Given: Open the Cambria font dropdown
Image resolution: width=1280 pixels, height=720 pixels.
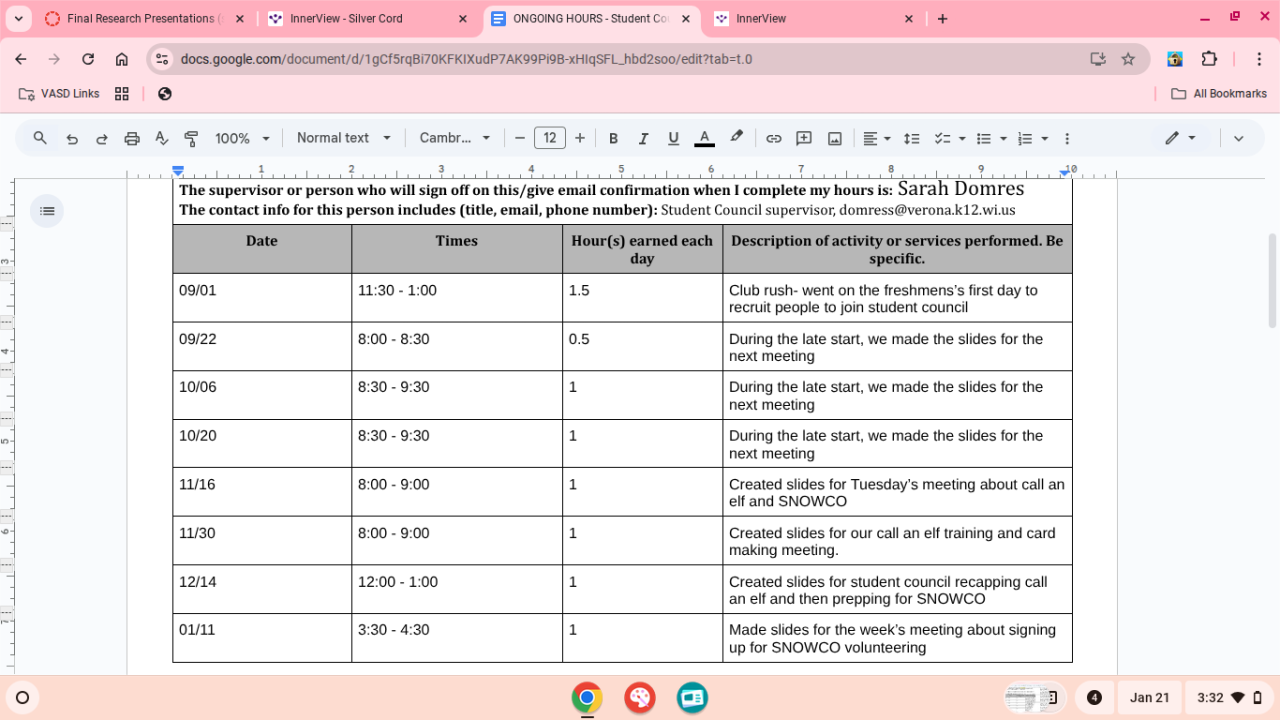Looking at the screenshot, I should point(455,138).
